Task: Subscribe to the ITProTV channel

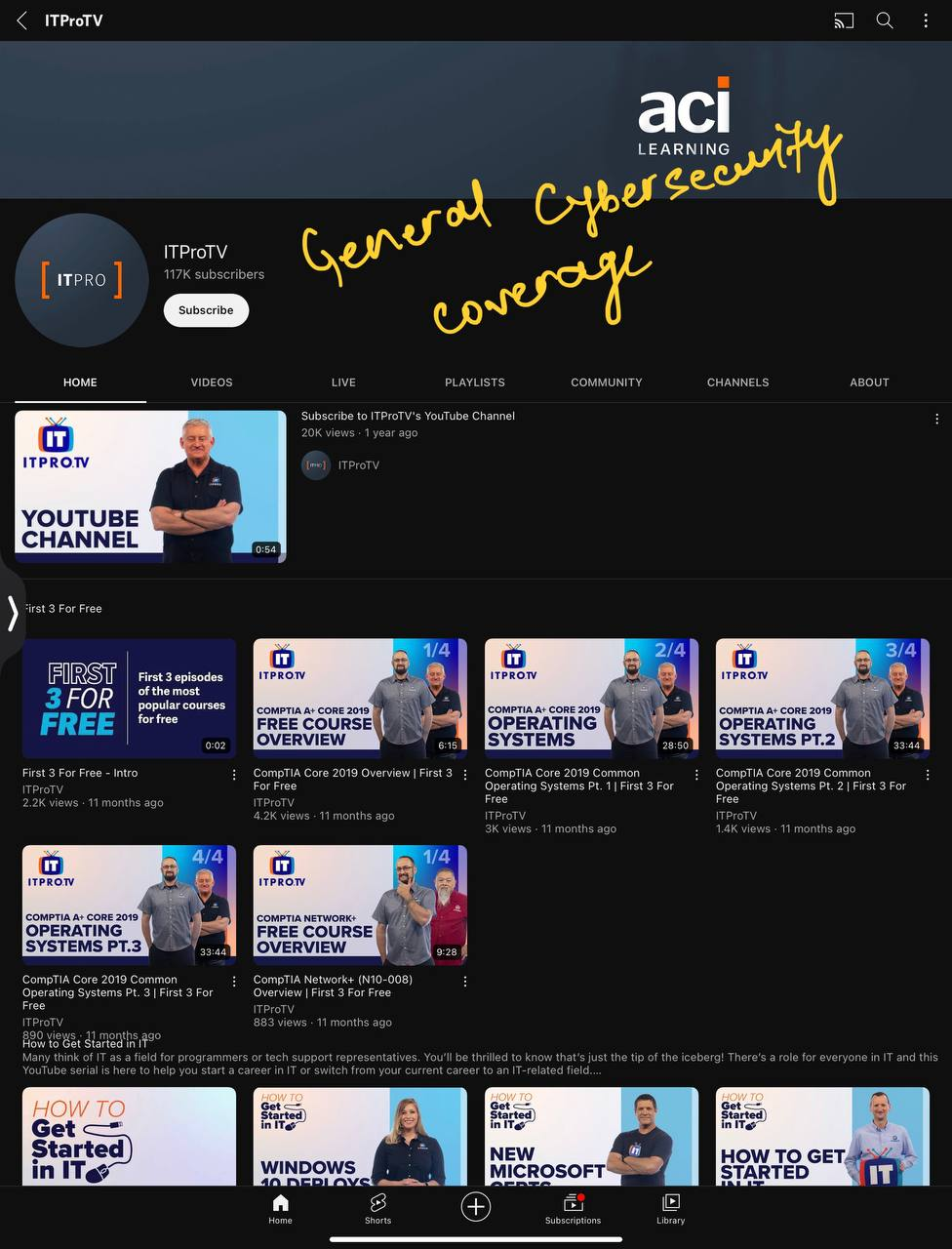Action: [x=206, y=310]
